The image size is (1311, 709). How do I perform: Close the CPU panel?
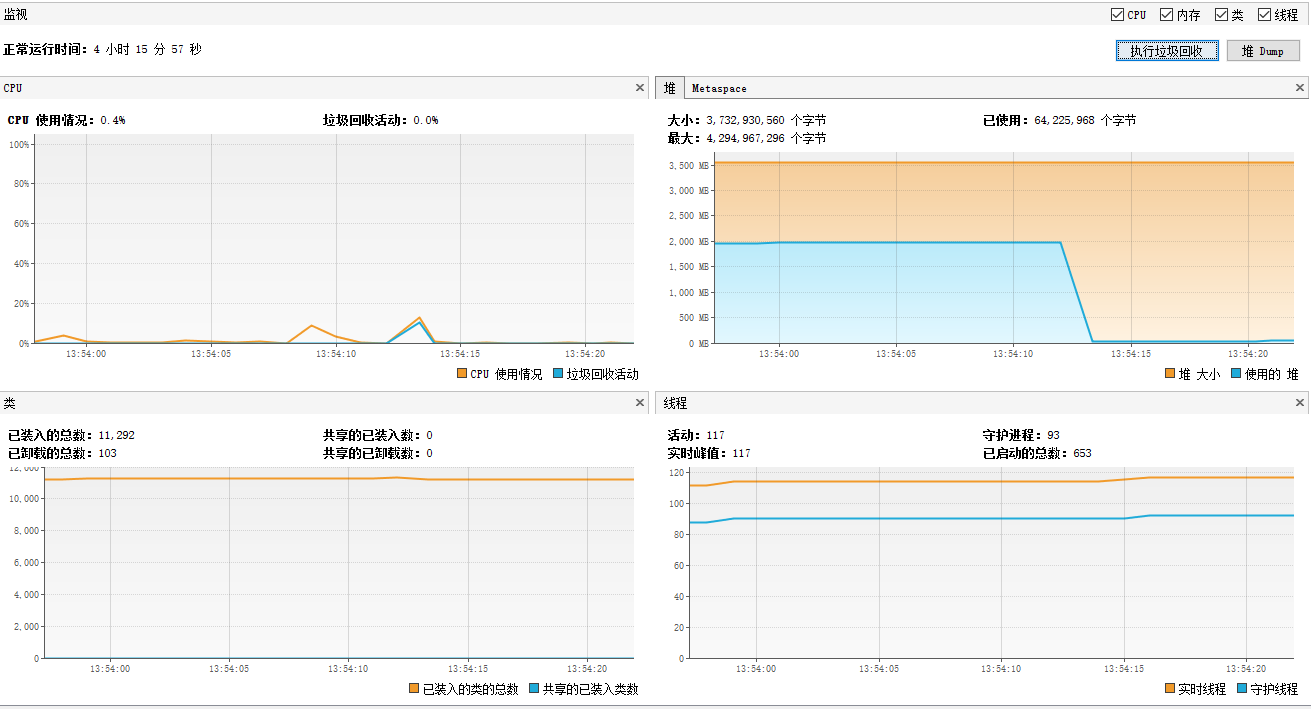(640, 88)
